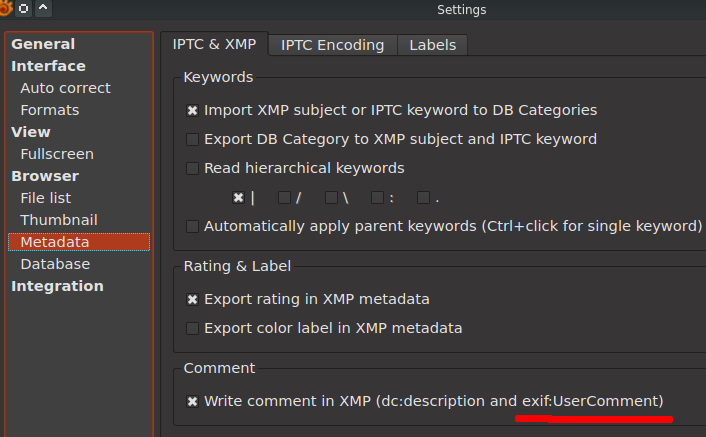The image size is (706, 437).
Task: Uncheck Write comment in XMP option
Action: (x=193, y=401)
